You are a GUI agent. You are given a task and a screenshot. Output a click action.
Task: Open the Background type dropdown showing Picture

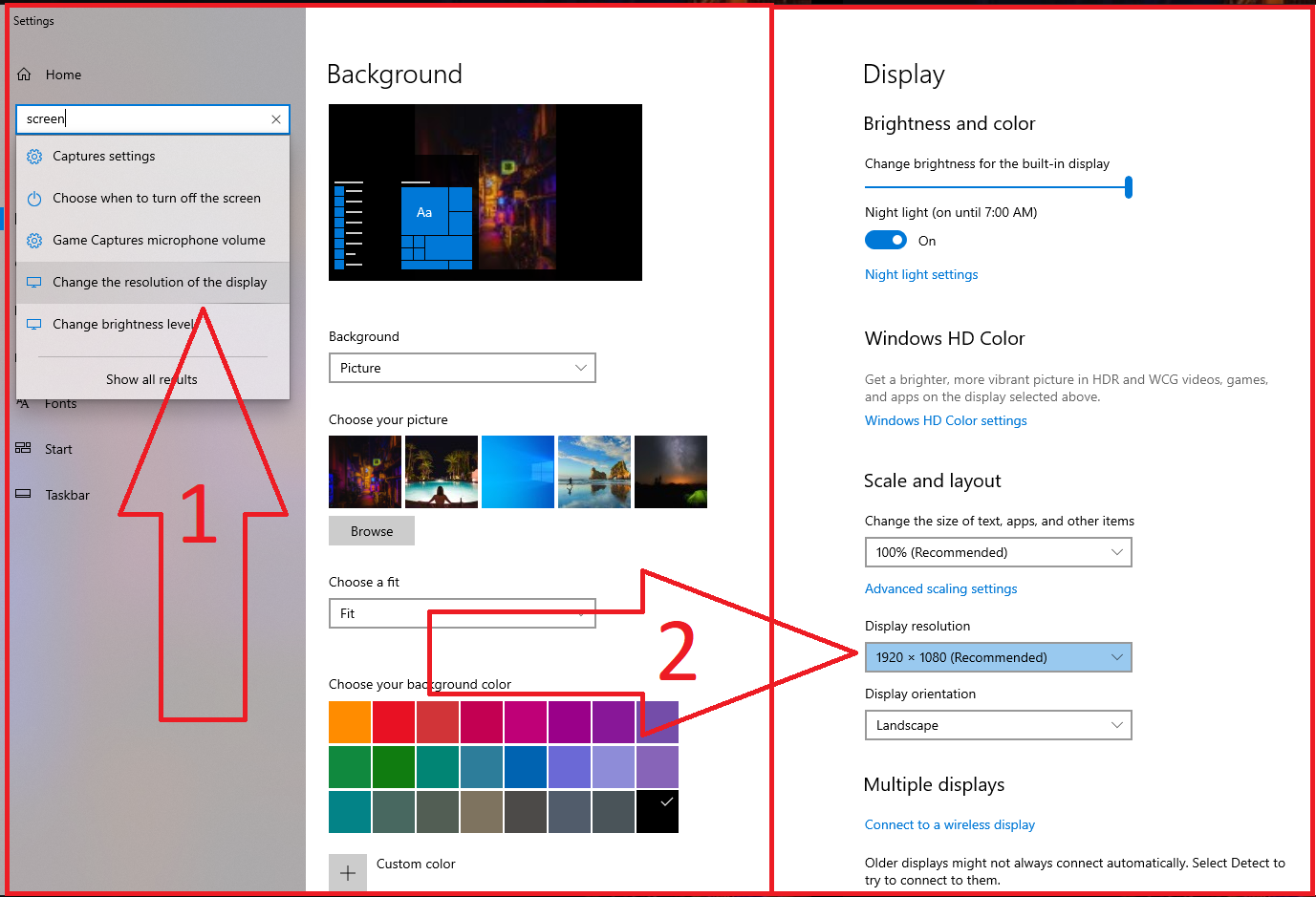coord(462,368)
